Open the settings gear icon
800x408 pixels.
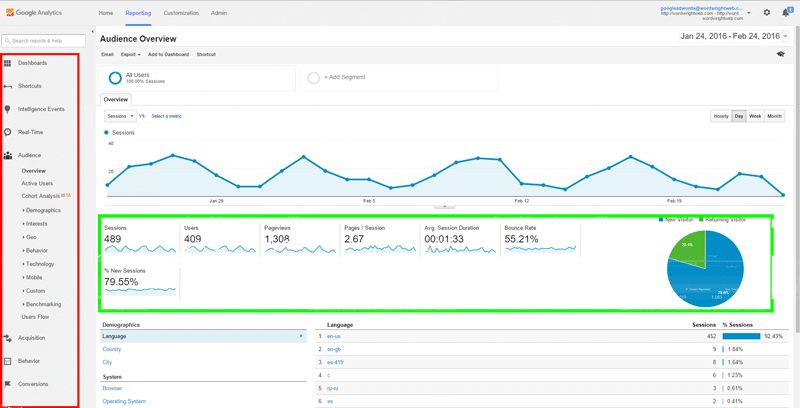(x=766, y=13)
